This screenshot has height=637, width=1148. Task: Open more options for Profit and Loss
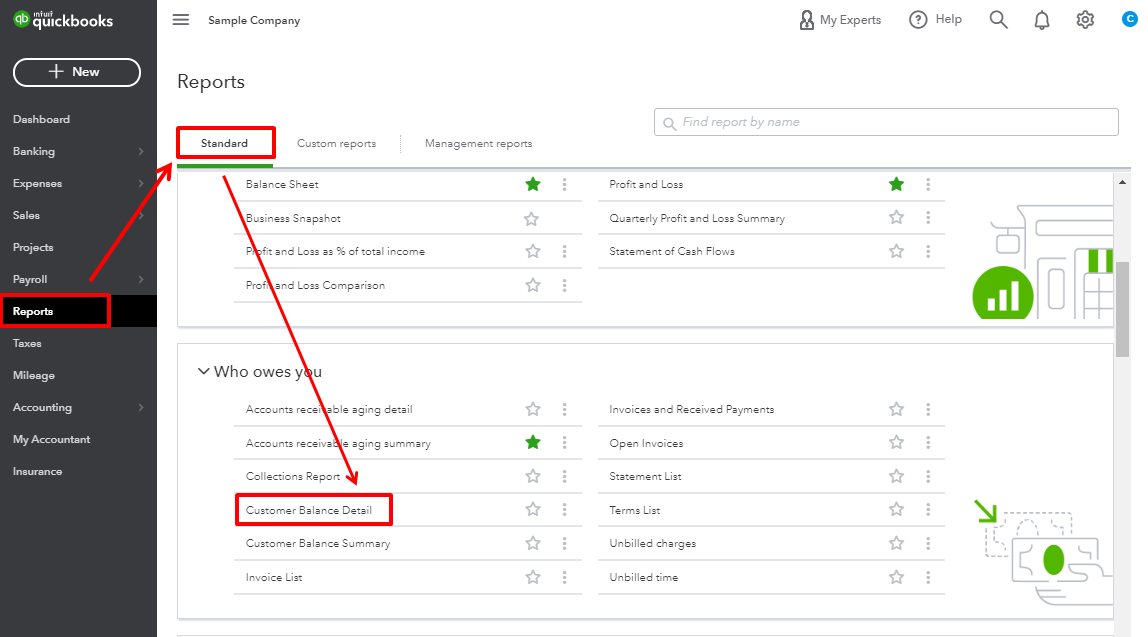point(928,185)
